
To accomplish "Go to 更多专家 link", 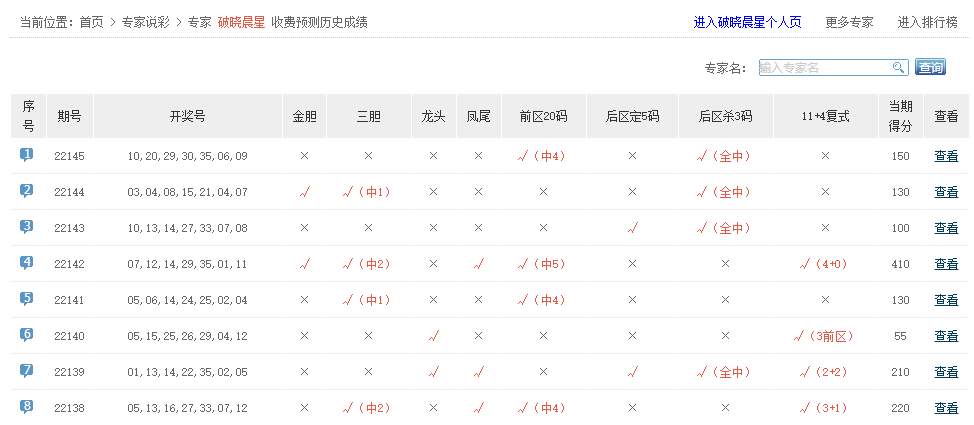I will click(849, 22).
